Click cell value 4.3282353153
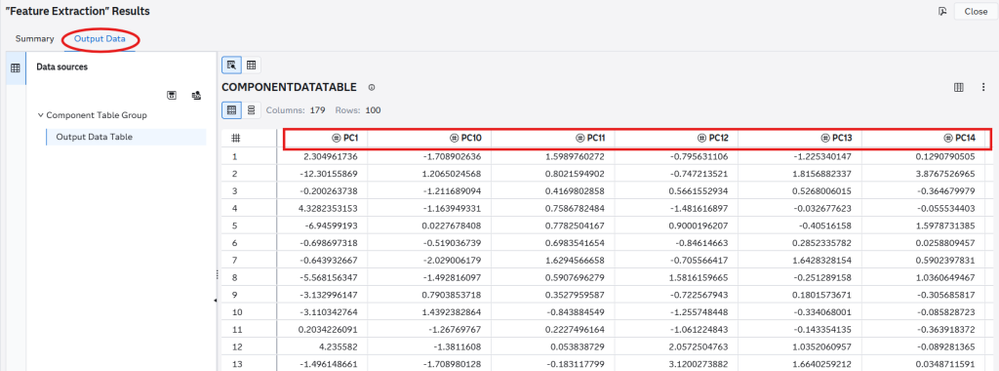This screenshot has height=371, width=999. [x=329, y=208]
